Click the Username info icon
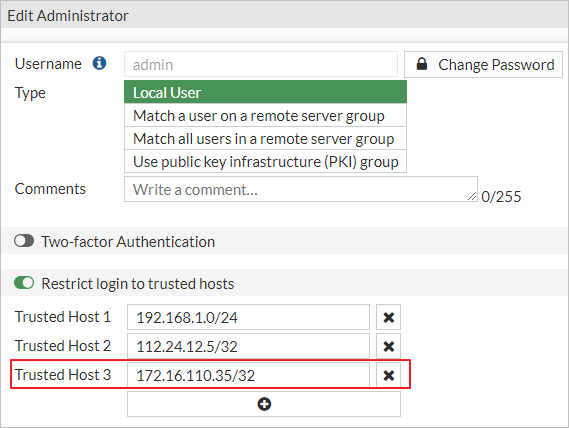This screenshot has height=428, width=569. click(99, 63)
